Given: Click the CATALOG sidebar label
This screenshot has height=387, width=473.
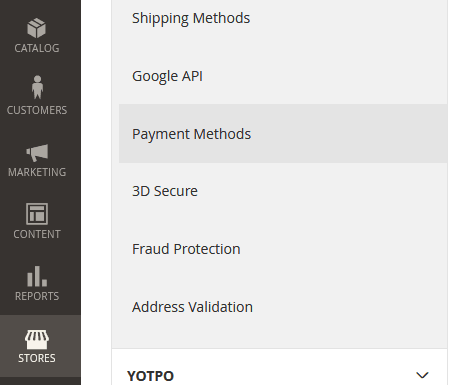Looking at the screenshot, I should point(37,48).
